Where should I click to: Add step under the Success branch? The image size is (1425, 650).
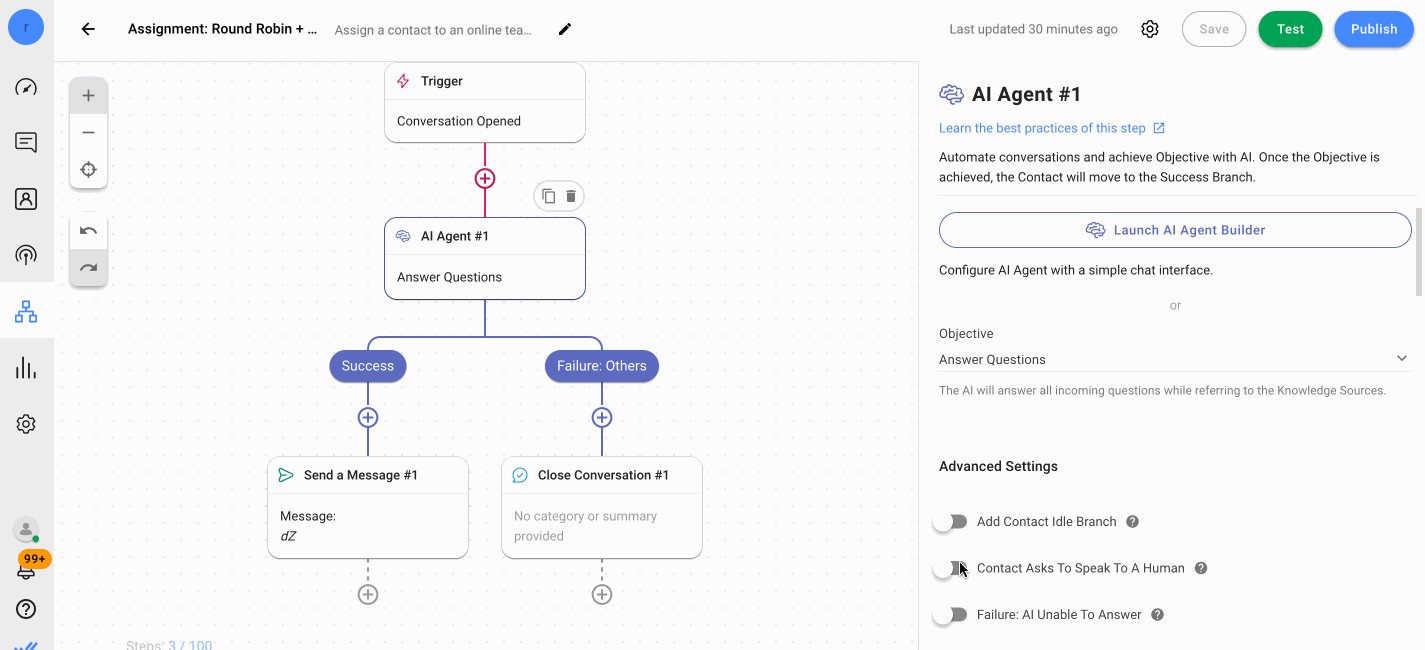[x=368, y=417]
